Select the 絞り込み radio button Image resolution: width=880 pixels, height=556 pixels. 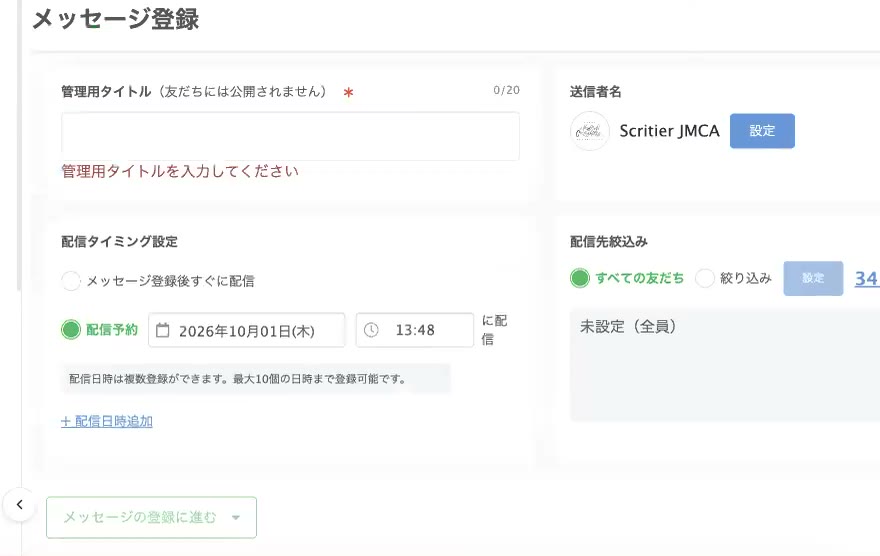coord(705,278)
